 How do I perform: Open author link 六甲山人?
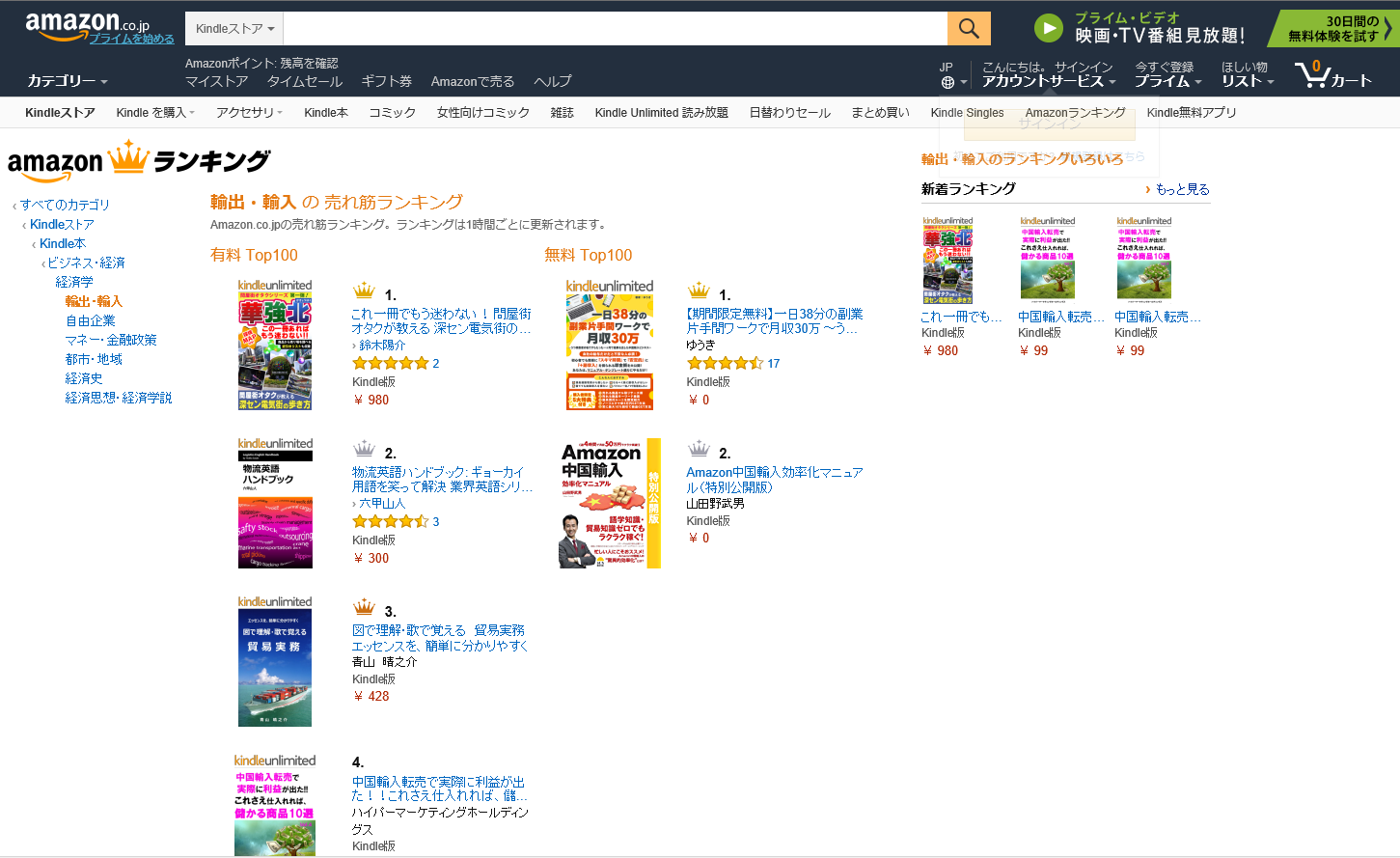click(x=382, y=503)
